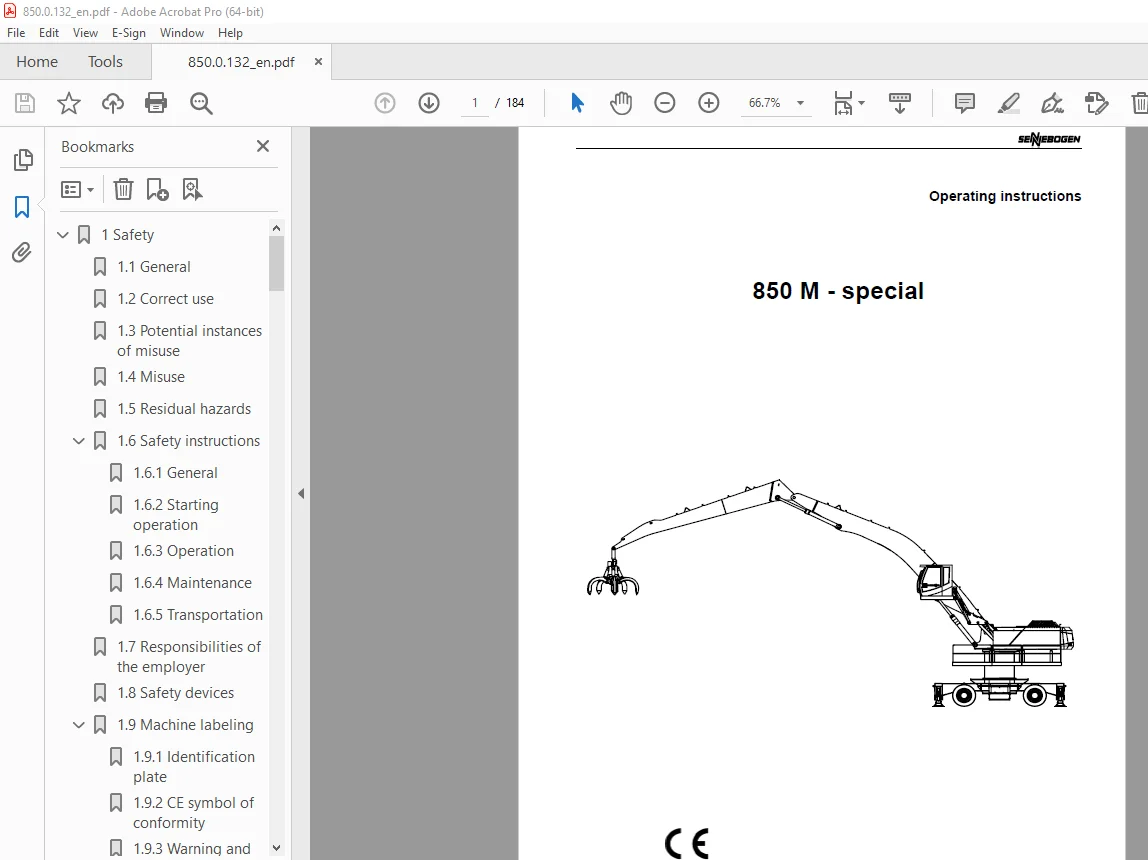The width and height of the screenshot is (1148, 860).
Task: Open bookmark 1.1 General
Action: click(154, 267)
